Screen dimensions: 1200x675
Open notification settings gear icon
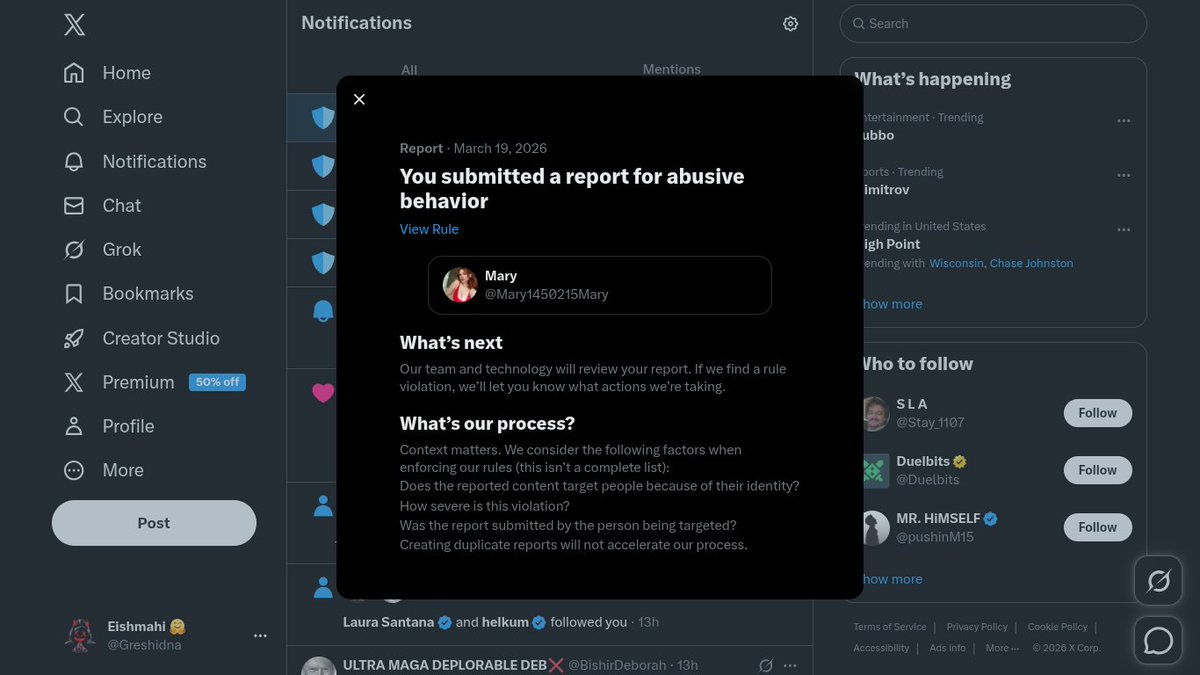click(791, 23)
